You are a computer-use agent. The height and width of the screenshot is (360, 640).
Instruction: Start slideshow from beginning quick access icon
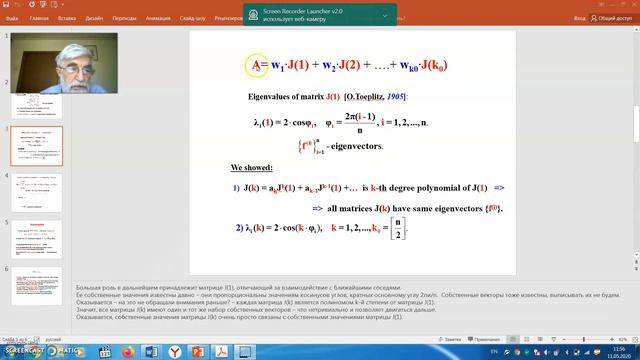tap(43, 4)
